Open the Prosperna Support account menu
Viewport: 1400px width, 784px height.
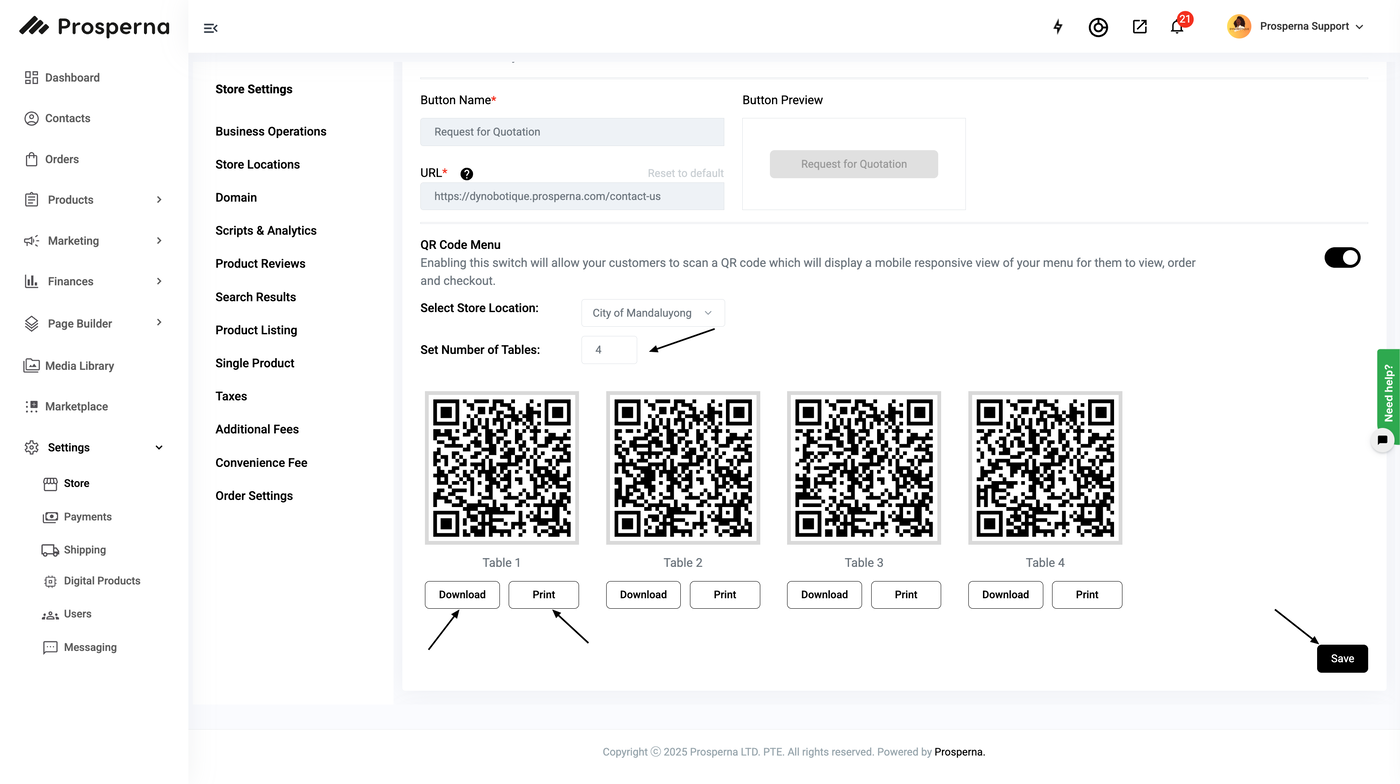coord(1296,27)
